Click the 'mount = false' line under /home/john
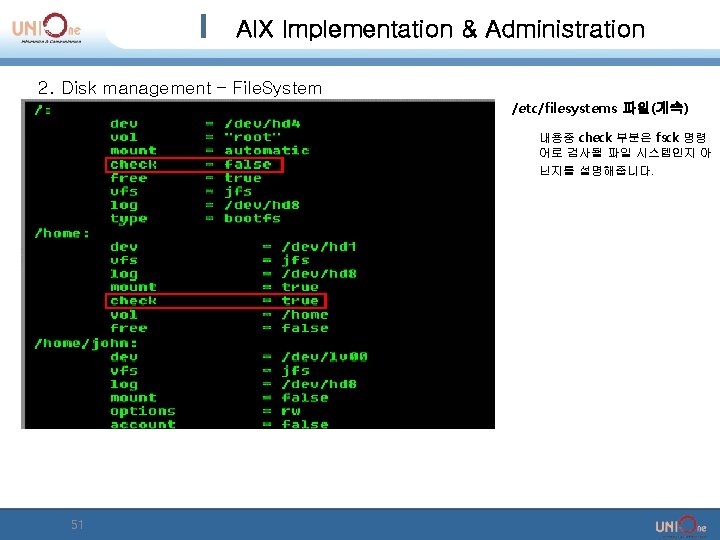This screenshot has width=720, height=540. click(219, 397)
